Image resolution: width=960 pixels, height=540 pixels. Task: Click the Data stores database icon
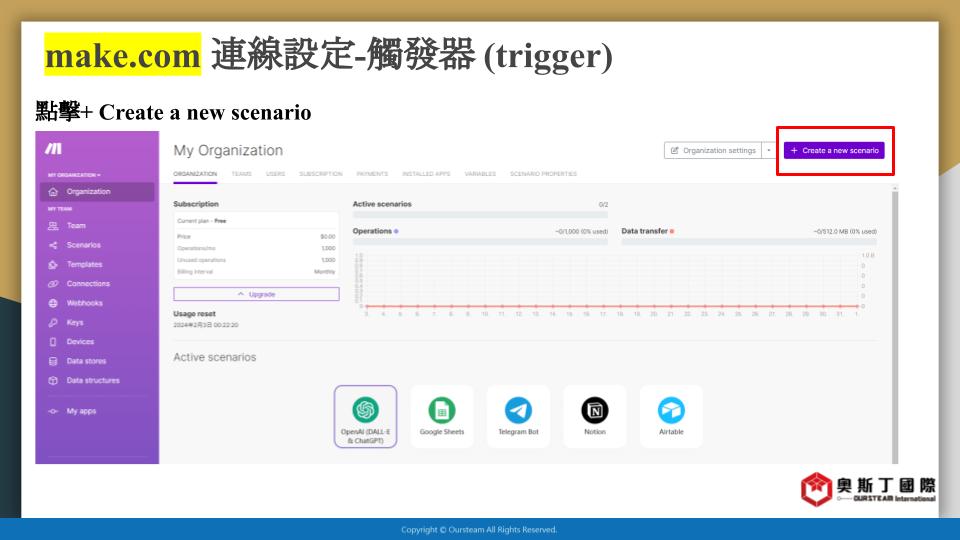point(53,361)
